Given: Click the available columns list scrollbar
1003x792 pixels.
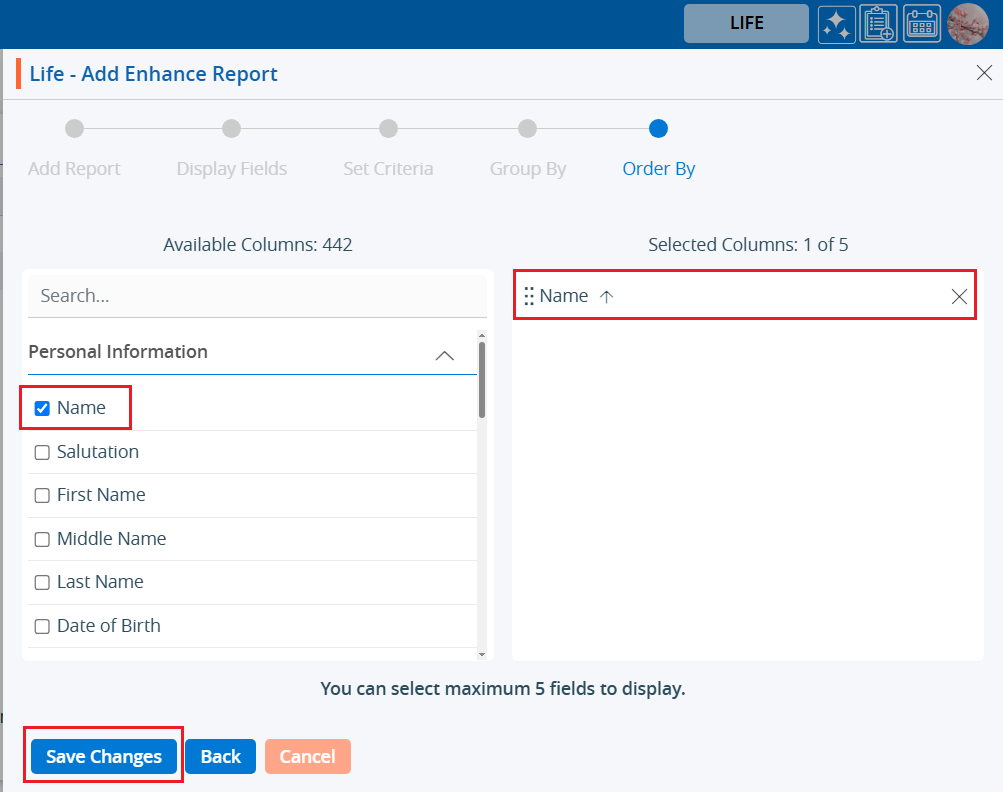Looking at the screenshot, I should [x=482, y=380].
